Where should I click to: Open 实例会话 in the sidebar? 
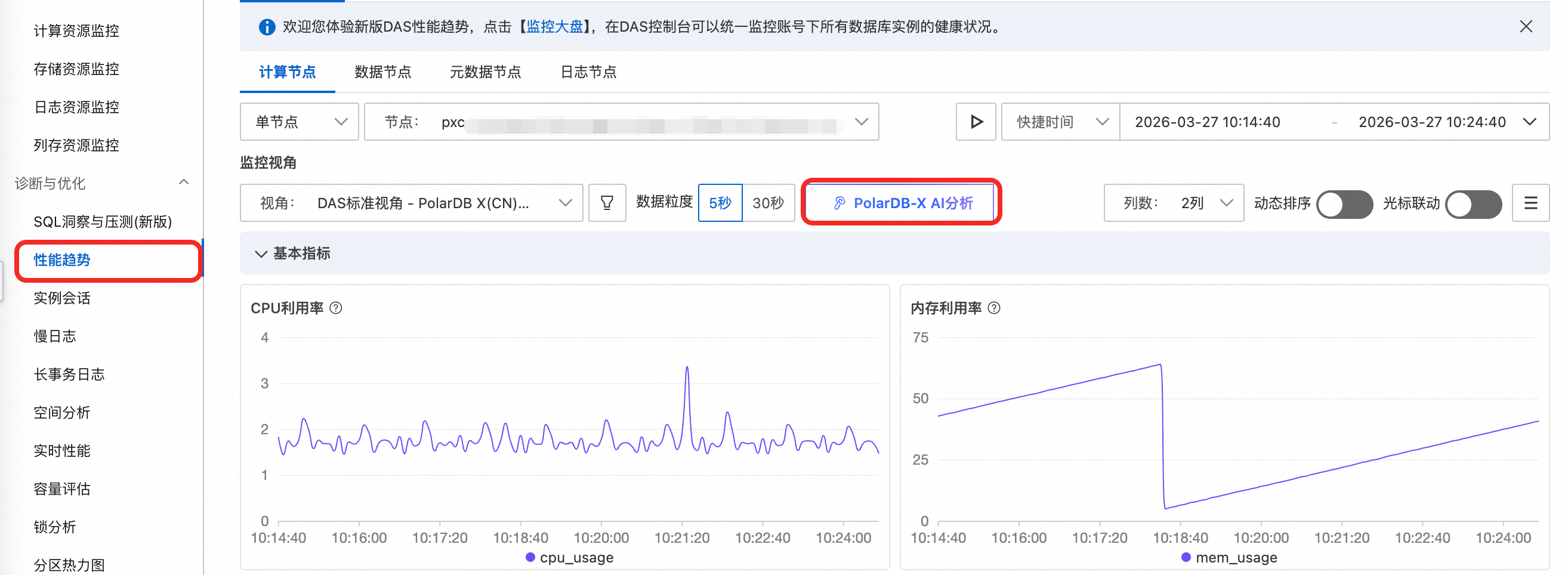click(x=62, y=298)
